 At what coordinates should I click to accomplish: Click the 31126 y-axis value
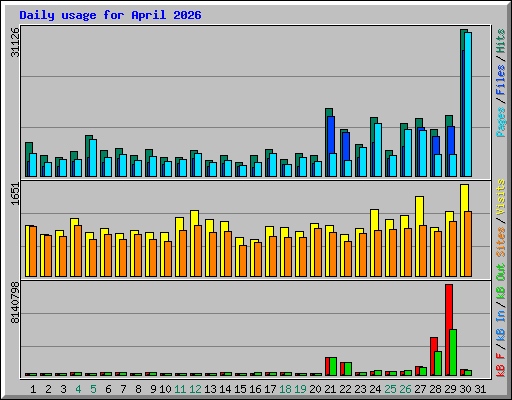pos(15,42)
